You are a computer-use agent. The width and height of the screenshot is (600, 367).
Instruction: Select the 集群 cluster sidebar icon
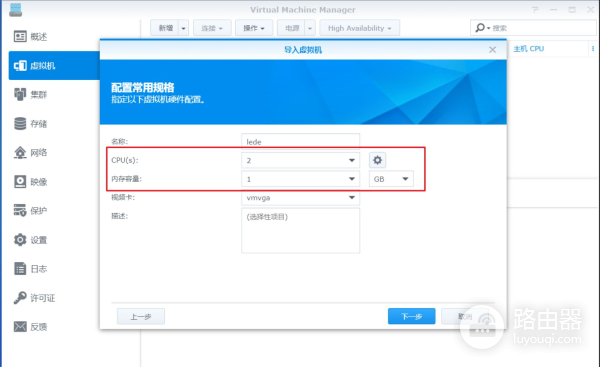click(x=20, y=94)
